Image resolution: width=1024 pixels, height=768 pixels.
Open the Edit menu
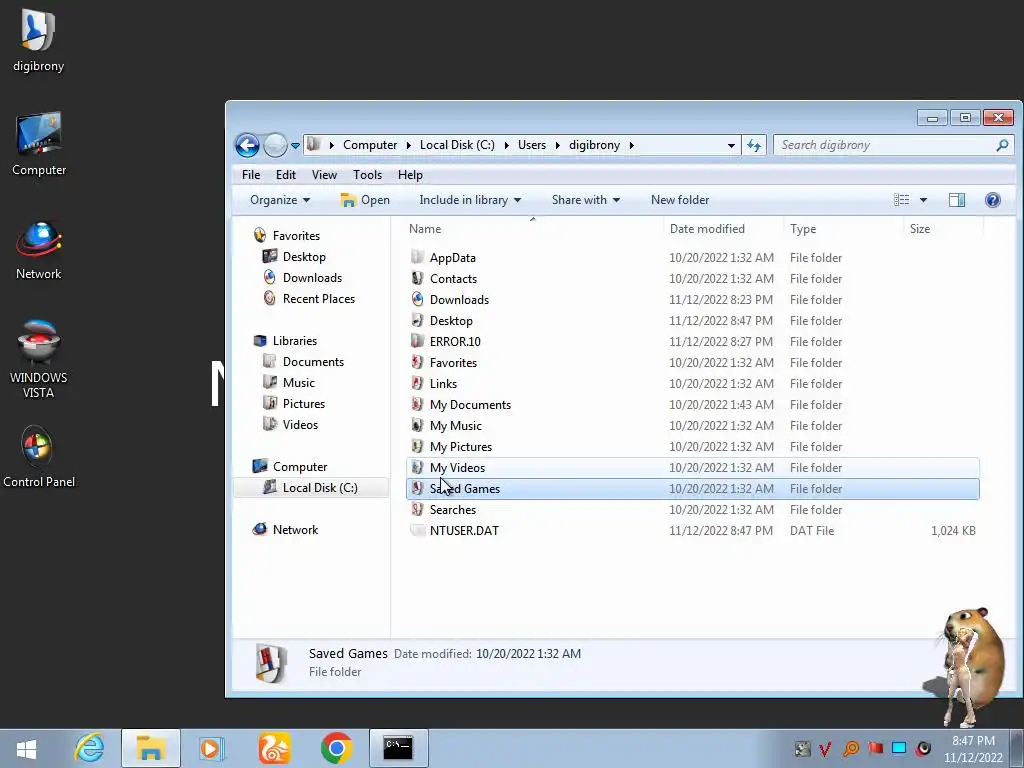(285, 175)
